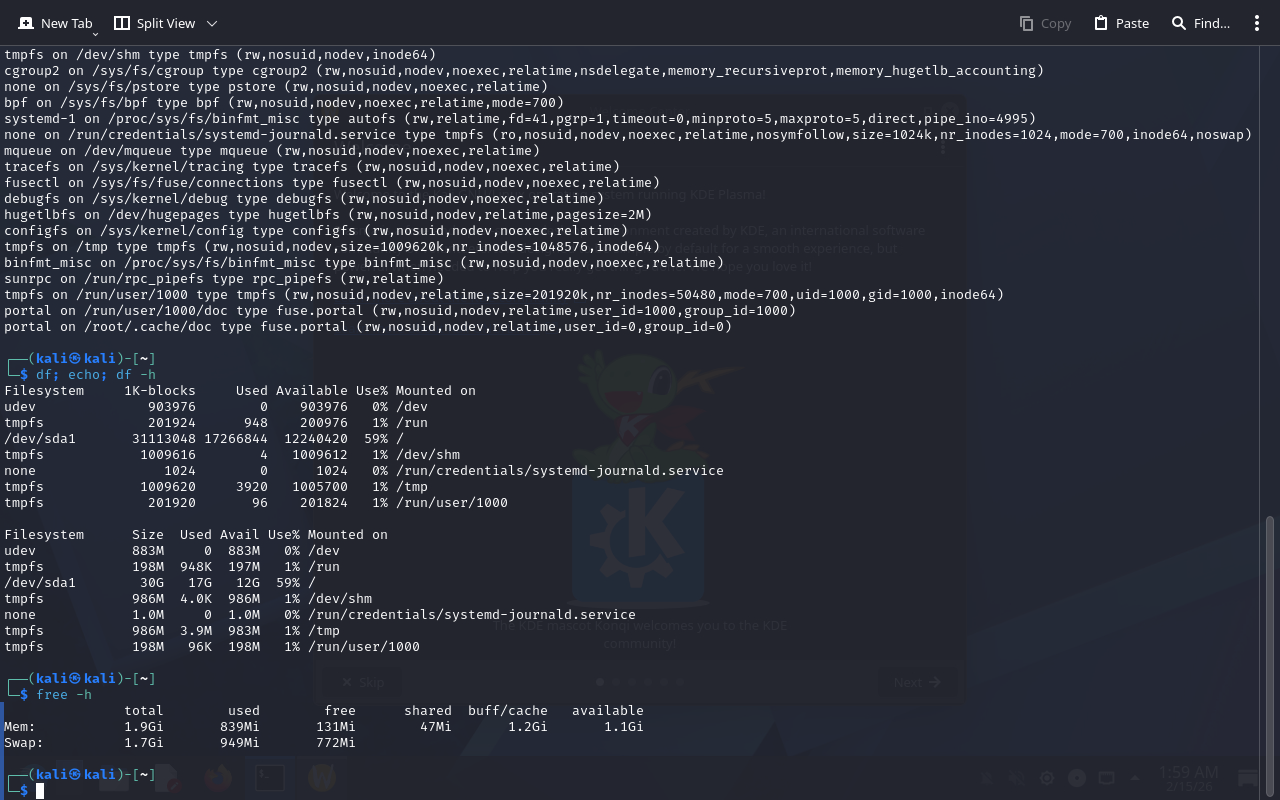The image size is (1280, 800).
Task: Click the Copy toolbar button
Action: pos(1045,23)
